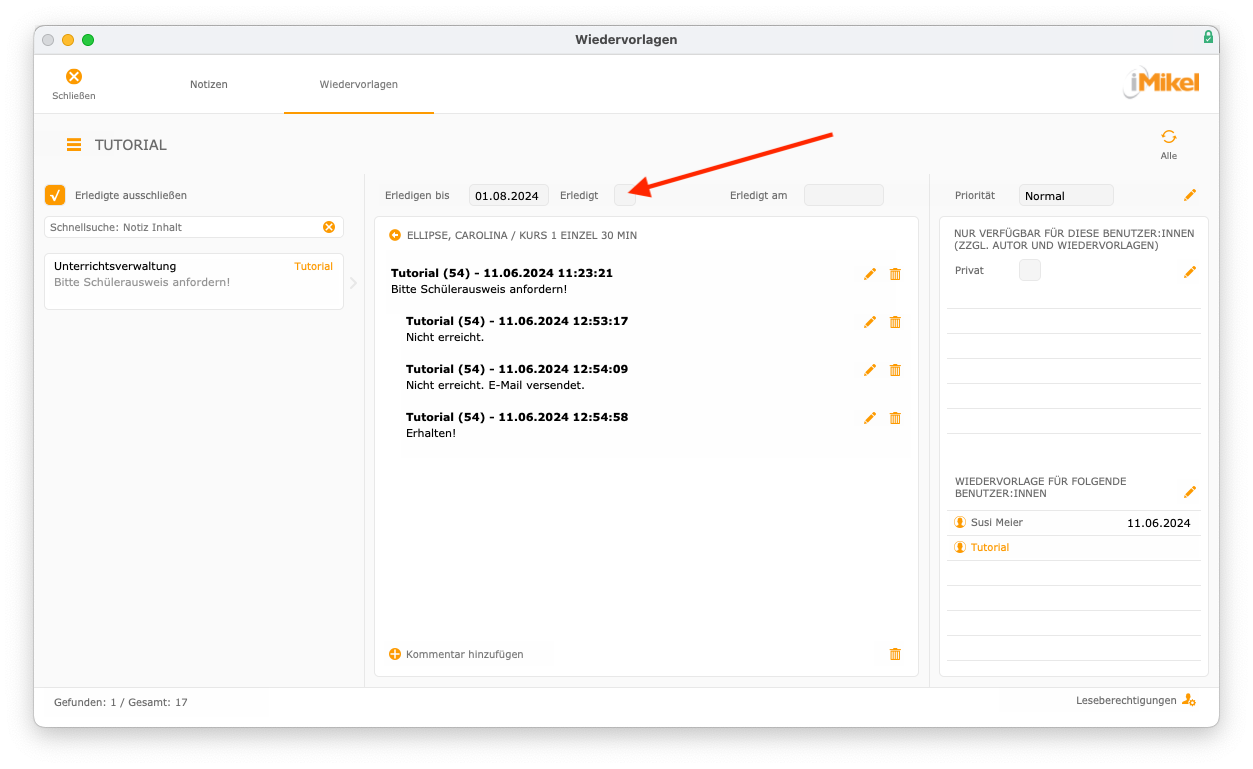Open Leseberechtigungen permissions icon
Viewport: 1253px width, 769px height.
click(1189, 700)
